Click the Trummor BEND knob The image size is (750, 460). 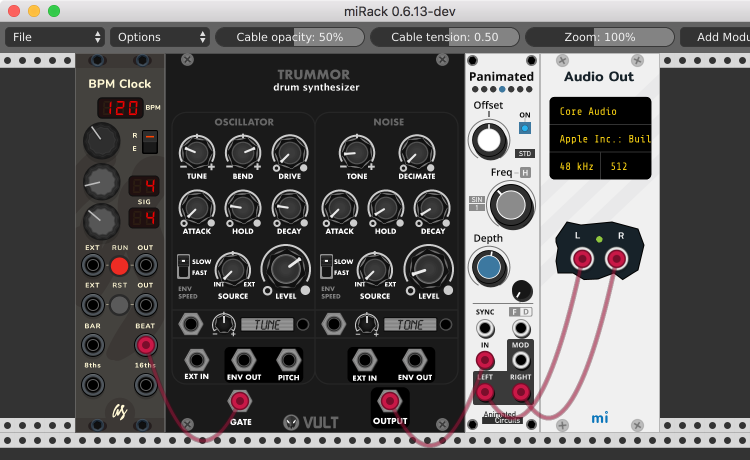point(243,153)
